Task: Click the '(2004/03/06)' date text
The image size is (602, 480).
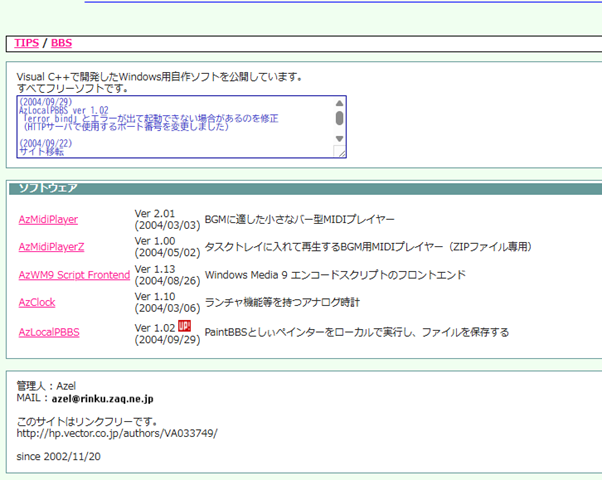Action: tap(167, 308)
